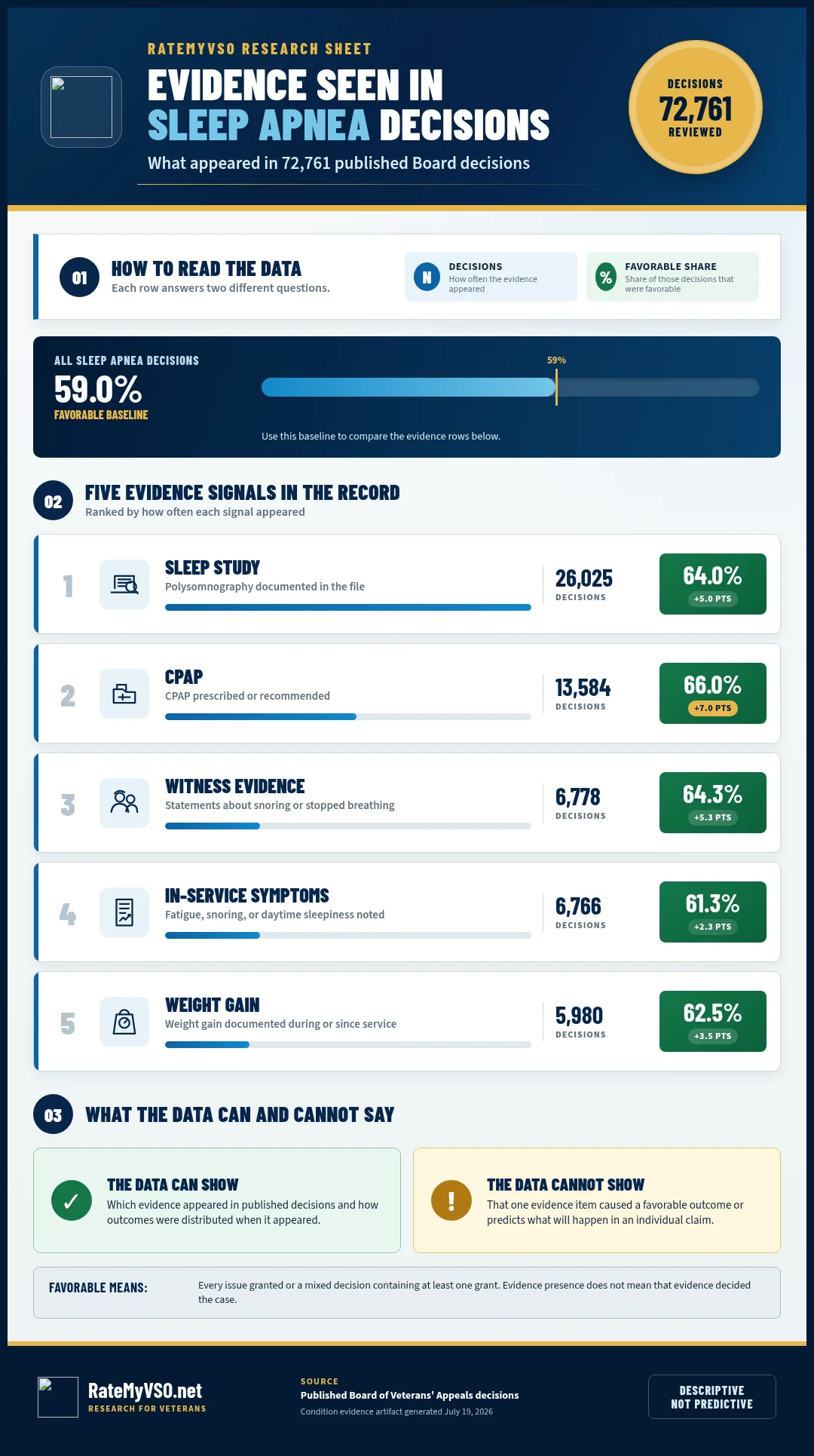Click the Sleep Study frequency bar

(x=348, y=608)
